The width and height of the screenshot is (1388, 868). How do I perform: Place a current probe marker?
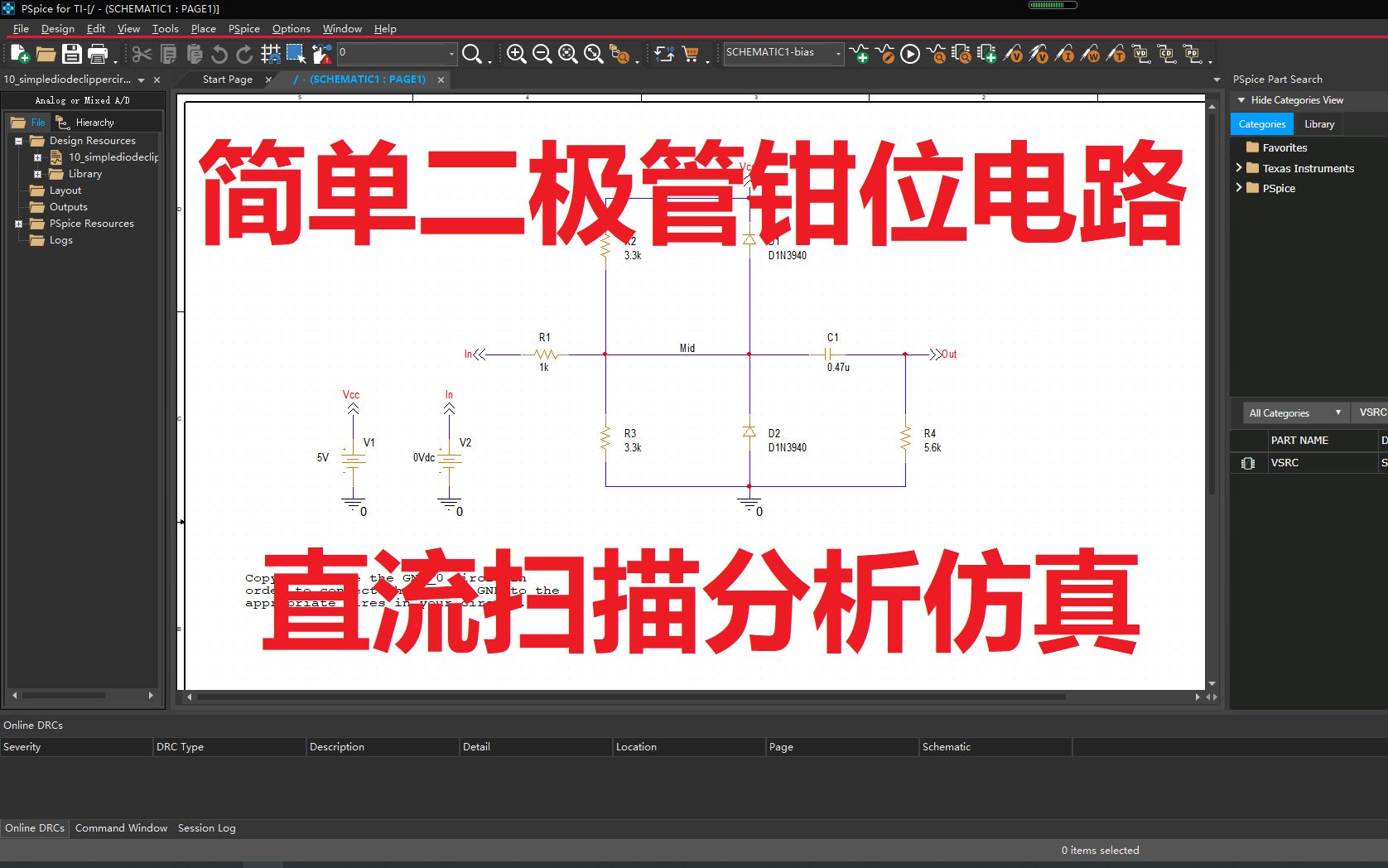pyautogui.click(x=1066, y=54)
